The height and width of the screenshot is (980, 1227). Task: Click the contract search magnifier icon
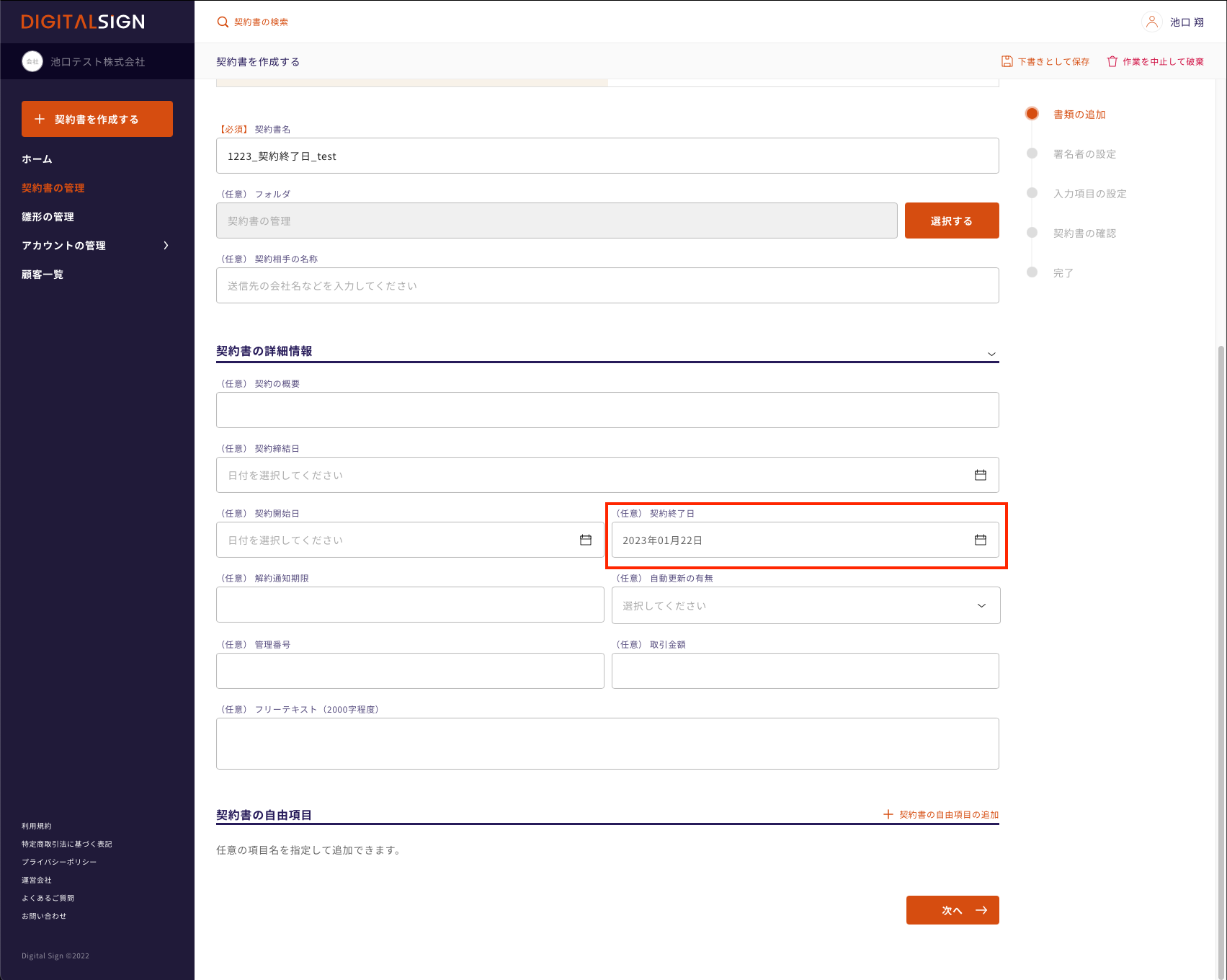tap(223, 22)
